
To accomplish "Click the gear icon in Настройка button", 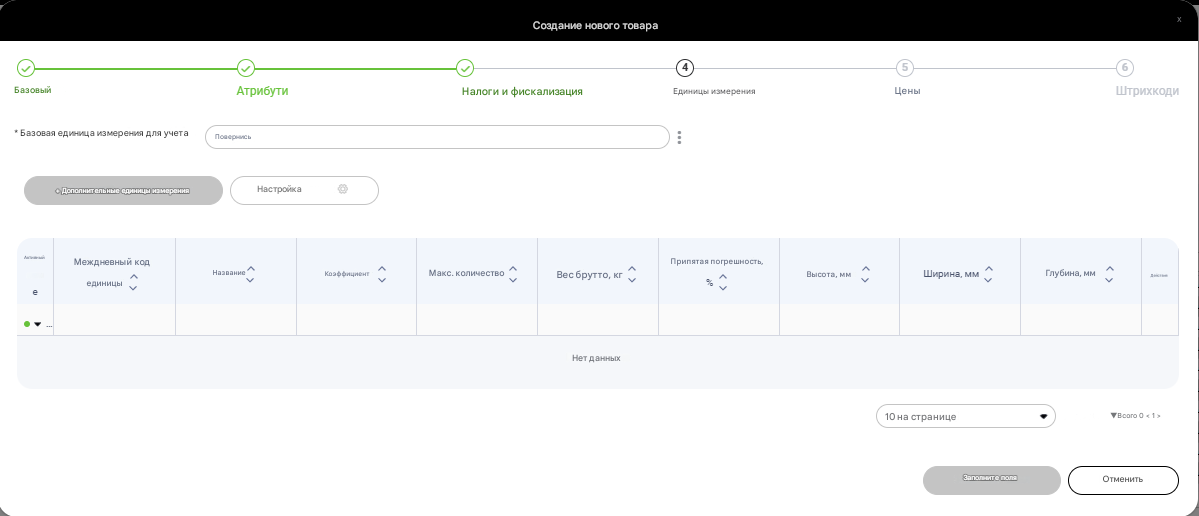I will coord(343,189).
